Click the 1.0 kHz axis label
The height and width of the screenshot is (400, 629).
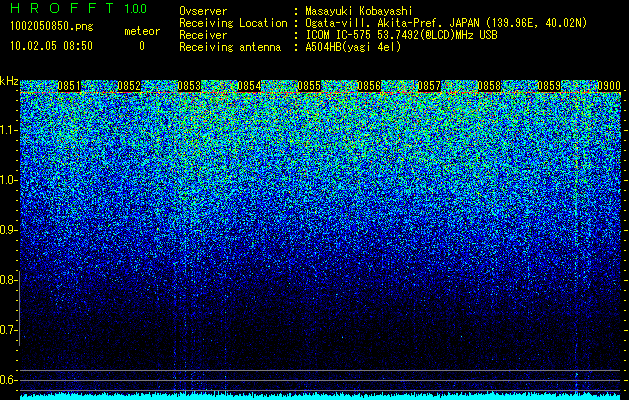click(8, 181)
